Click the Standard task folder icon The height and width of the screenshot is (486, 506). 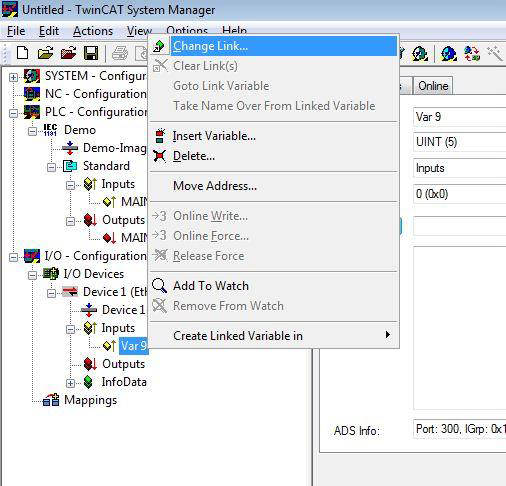tap(70, 166)
